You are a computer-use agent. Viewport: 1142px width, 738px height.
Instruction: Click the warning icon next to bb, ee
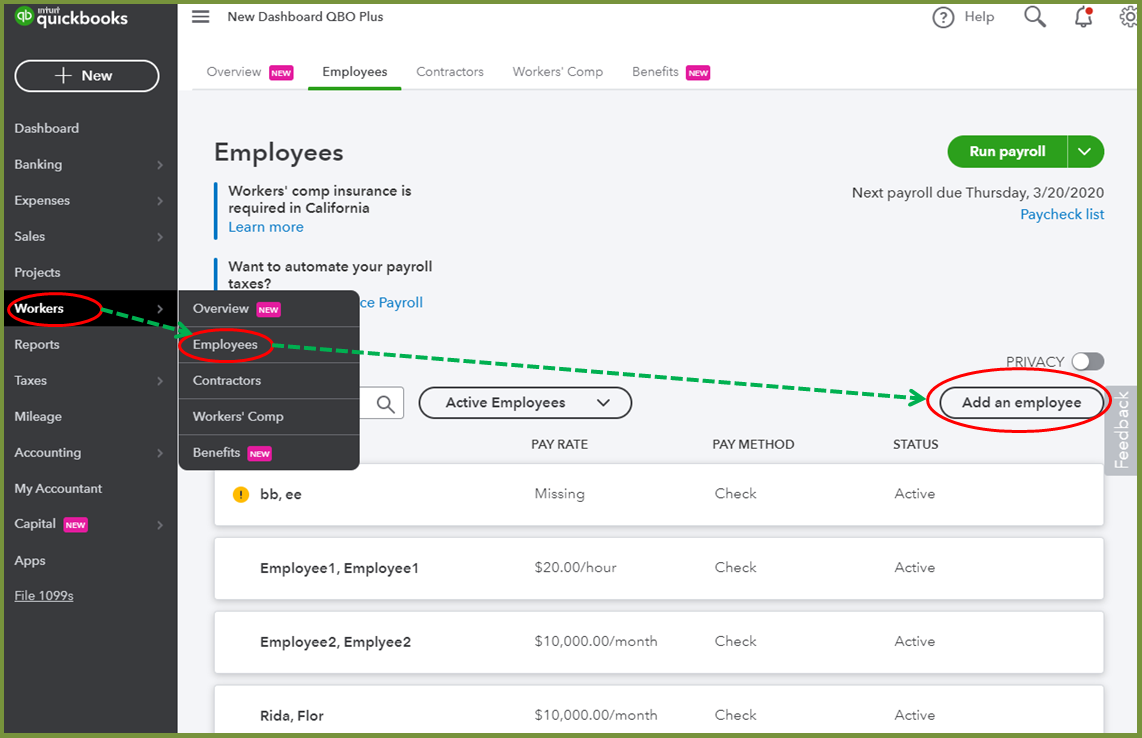tap(240, 495)
